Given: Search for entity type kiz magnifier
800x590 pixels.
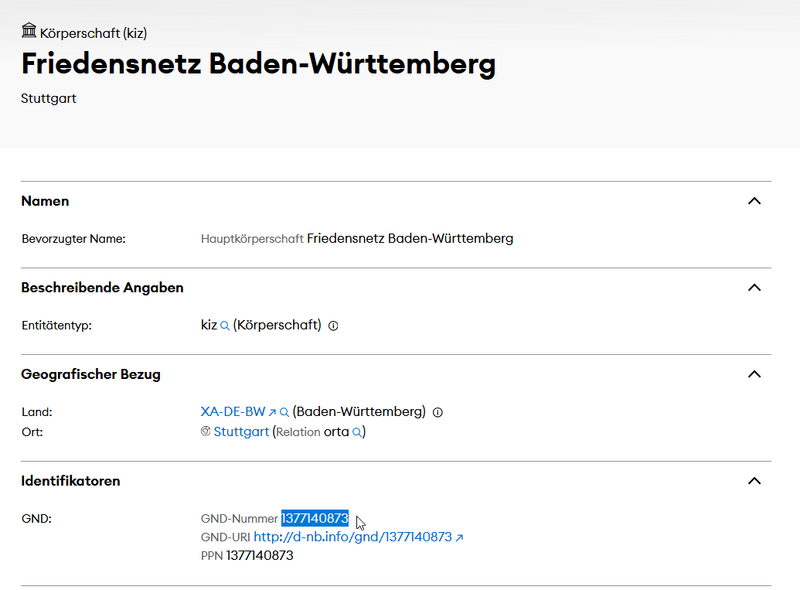Looking at the screenshot, I should (224, 326).
